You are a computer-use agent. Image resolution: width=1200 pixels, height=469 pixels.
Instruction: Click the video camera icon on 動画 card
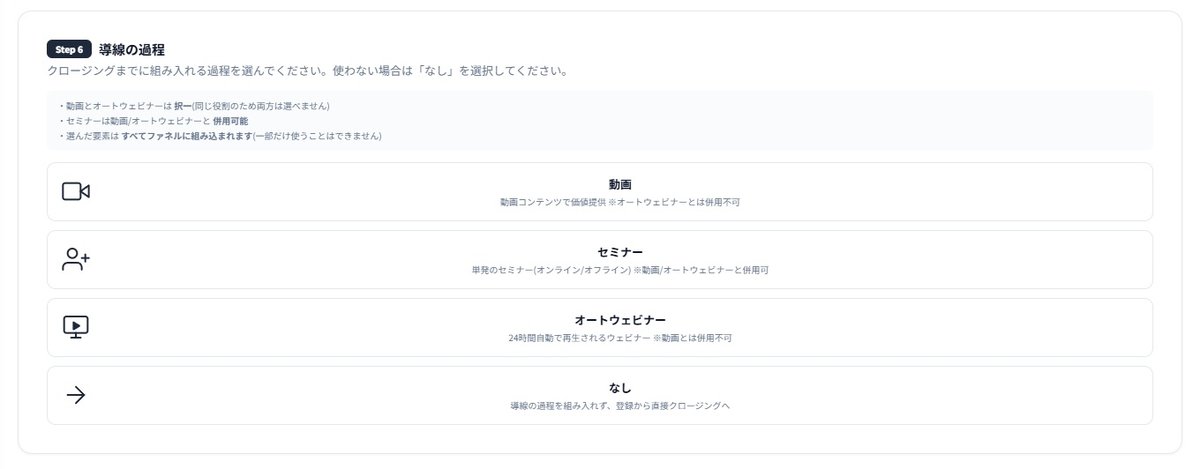(x=76, y=192)
